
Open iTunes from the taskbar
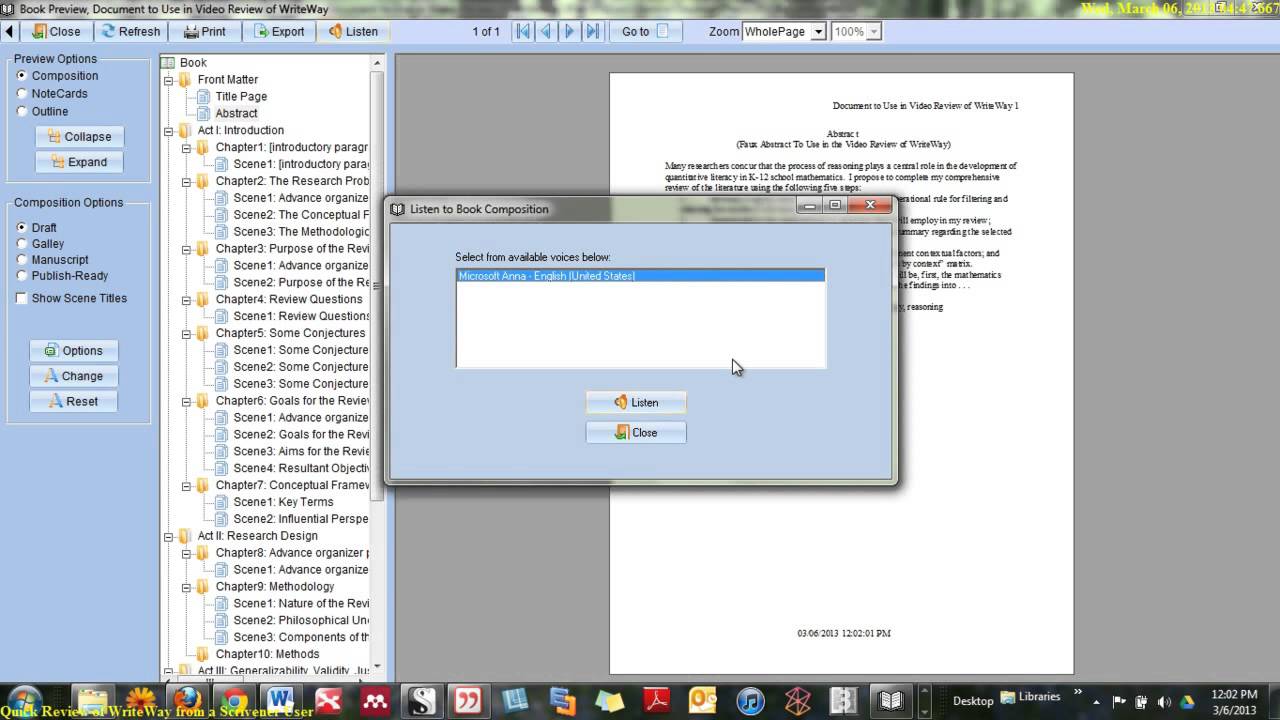[750, 701]
